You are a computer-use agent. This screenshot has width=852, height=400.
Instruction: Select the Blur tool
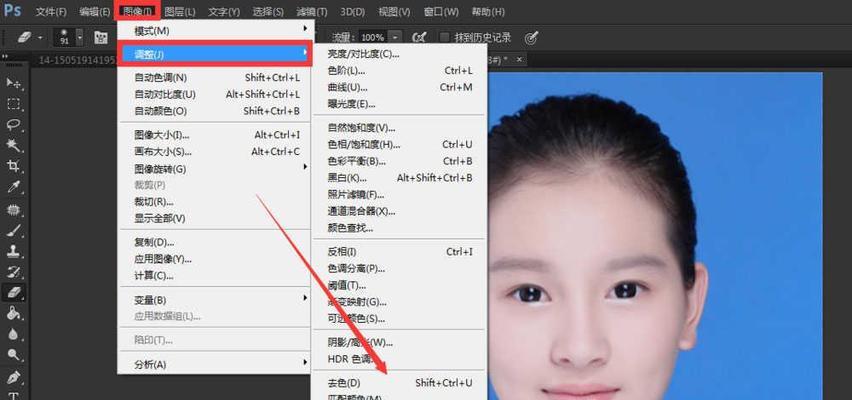pyautogui.click(x=13, y=334)
